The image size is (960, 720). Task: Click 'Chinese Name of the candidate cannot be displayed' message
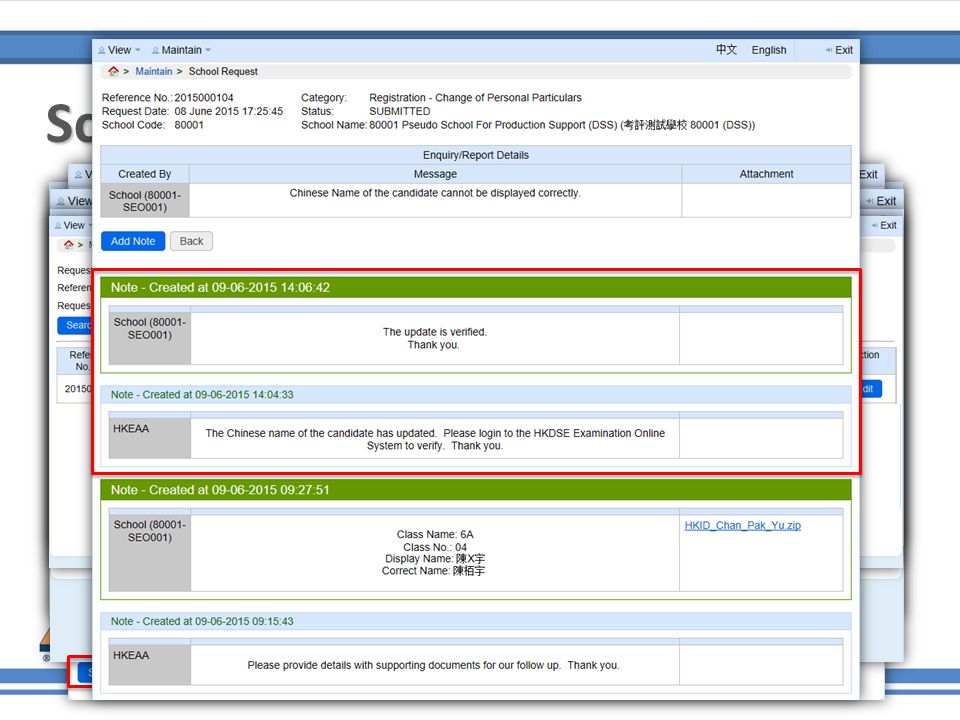point(435,193)
